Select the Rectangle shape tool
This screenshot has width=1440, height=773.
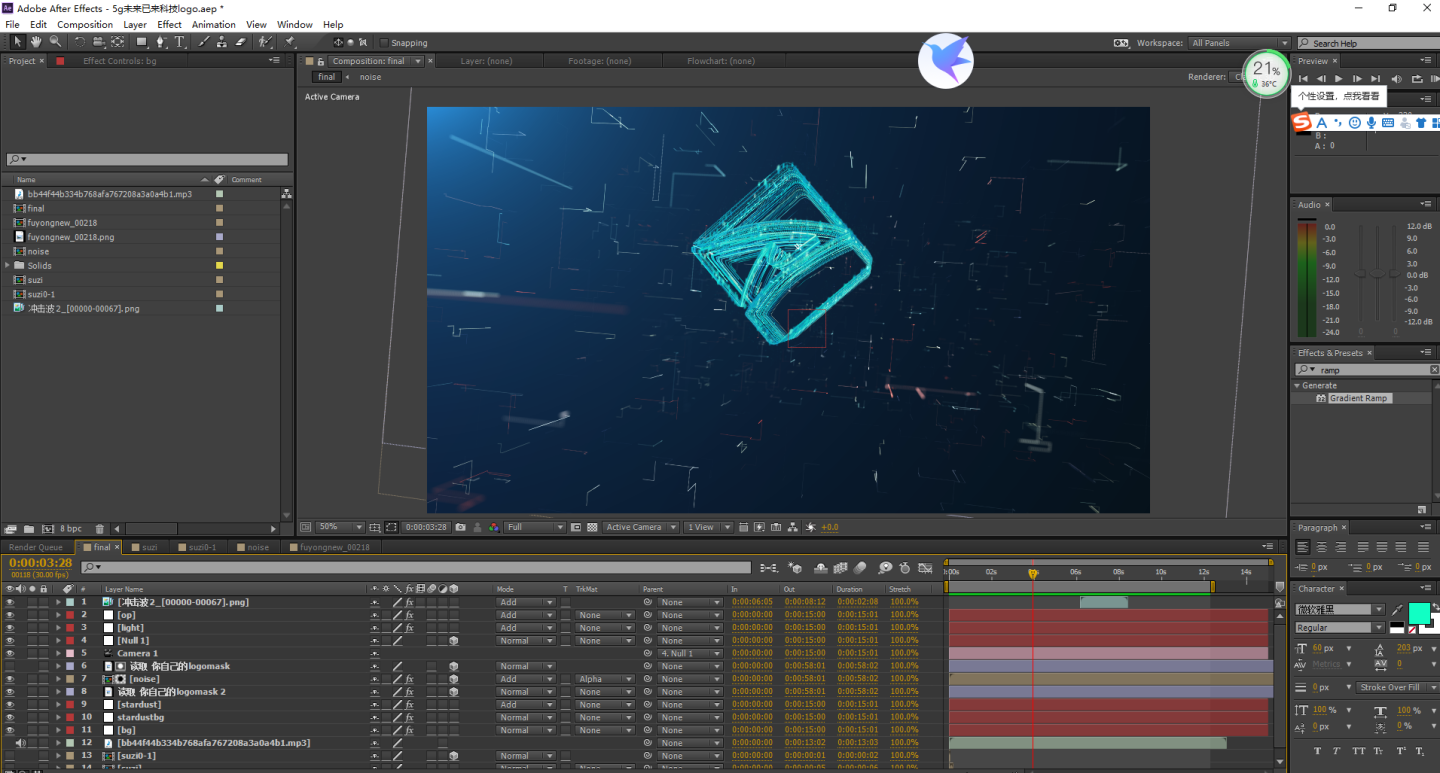point(142,42)
